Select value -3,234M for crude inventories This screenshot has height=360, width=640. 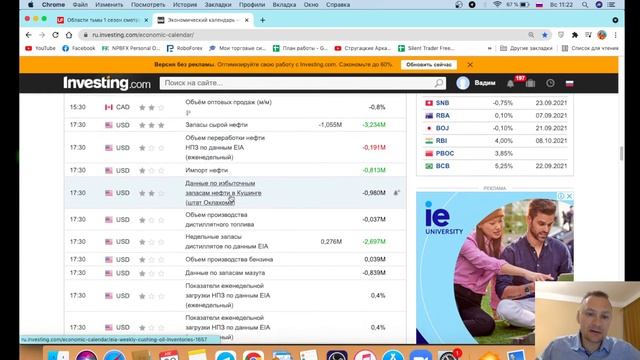[374, 125]
